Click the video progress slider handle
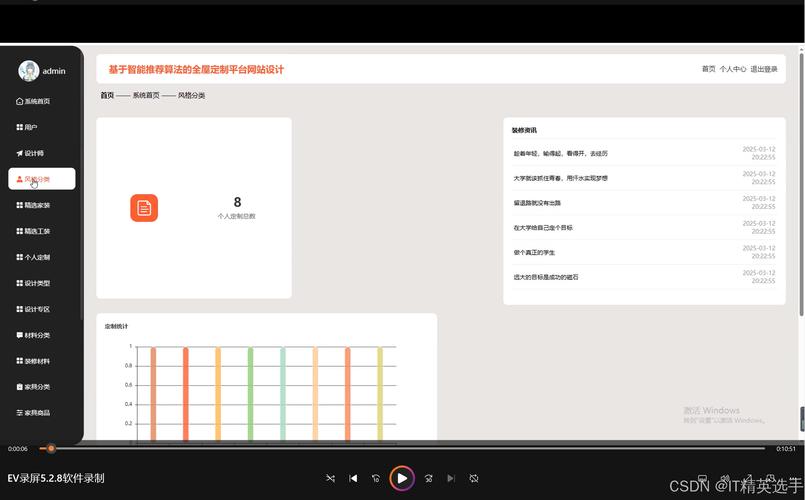The width and height of the screenshot is (805, 500). point(51,448)
